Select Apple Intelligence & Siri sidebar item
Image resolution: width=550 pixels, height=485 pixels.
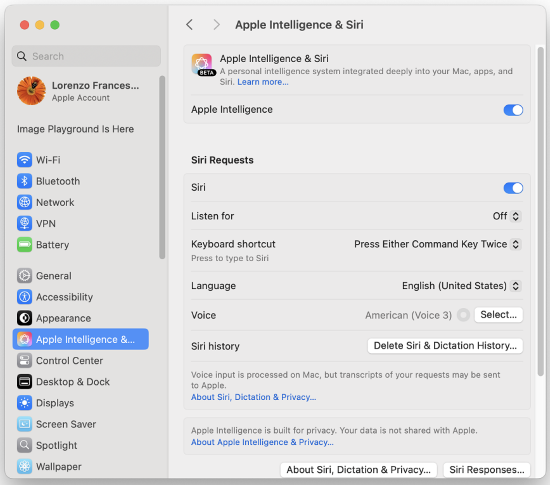pos(81,339)
